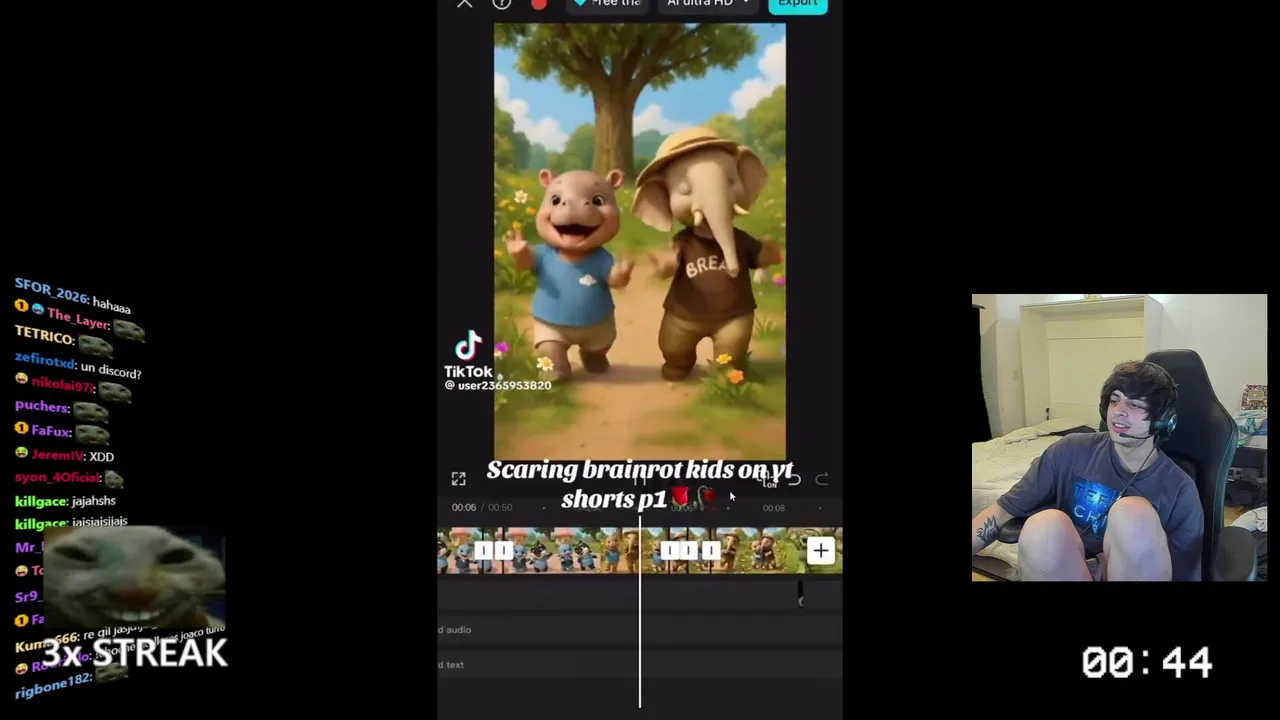Click the 00:06 current time readout
The height and width of the screenshot is (720, 1280).
coord(464,507)
